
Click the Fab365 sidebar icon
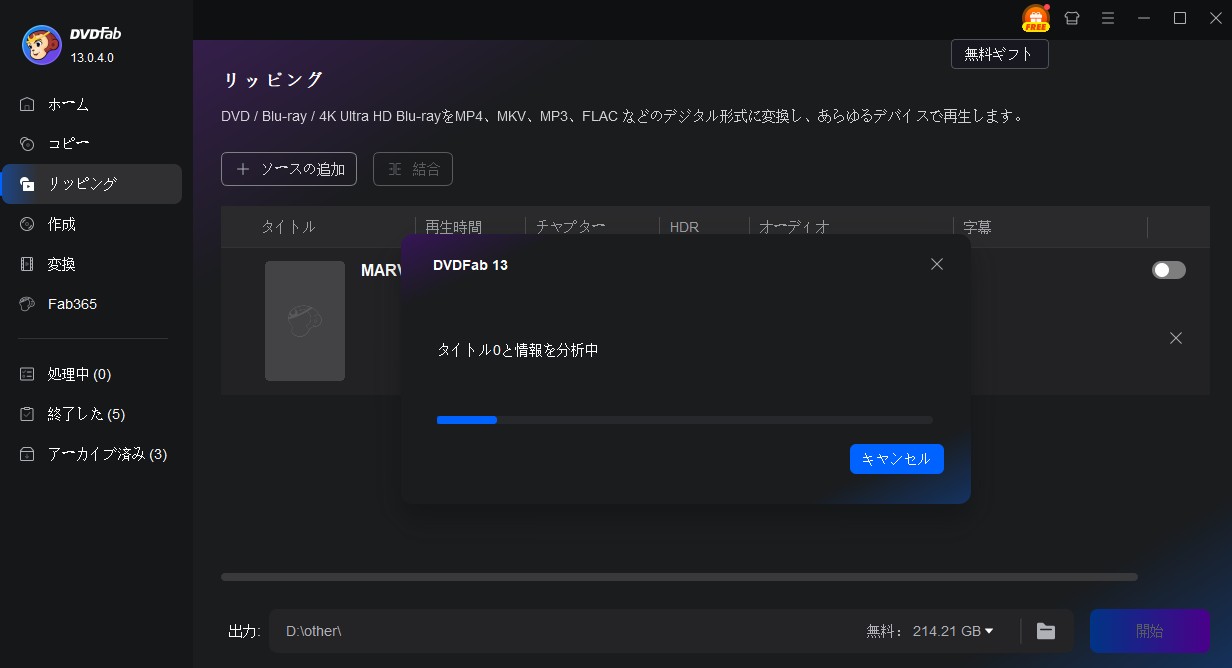click(27, 304)
